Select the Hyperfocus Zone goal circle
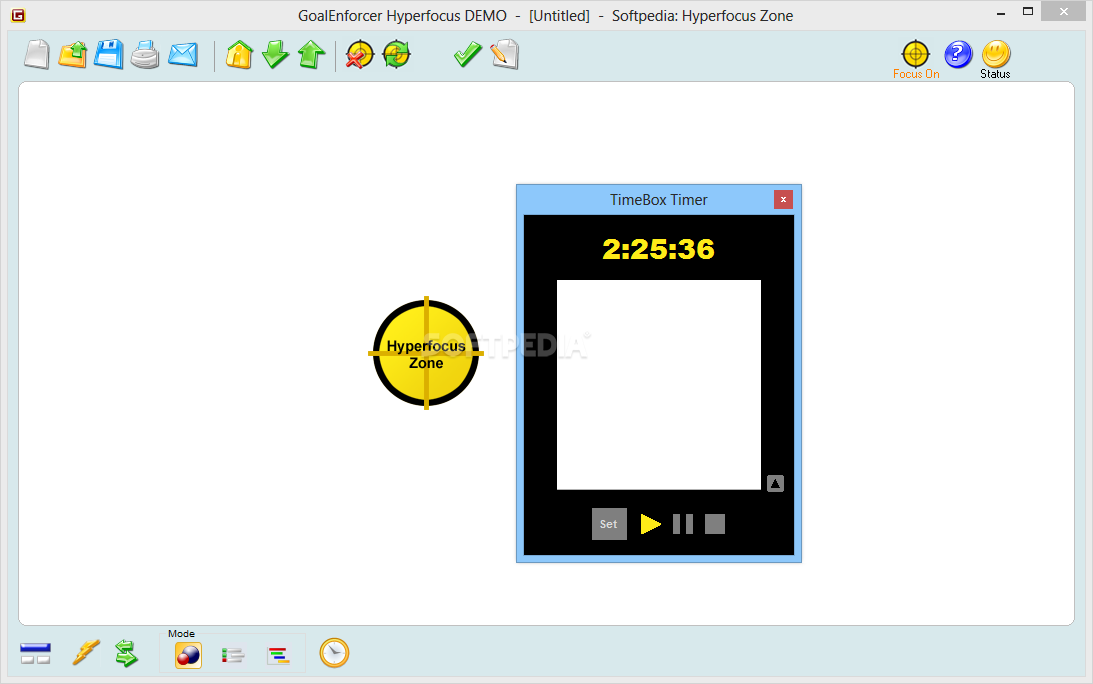This screenshot has height=684, width=1093. 426,354
